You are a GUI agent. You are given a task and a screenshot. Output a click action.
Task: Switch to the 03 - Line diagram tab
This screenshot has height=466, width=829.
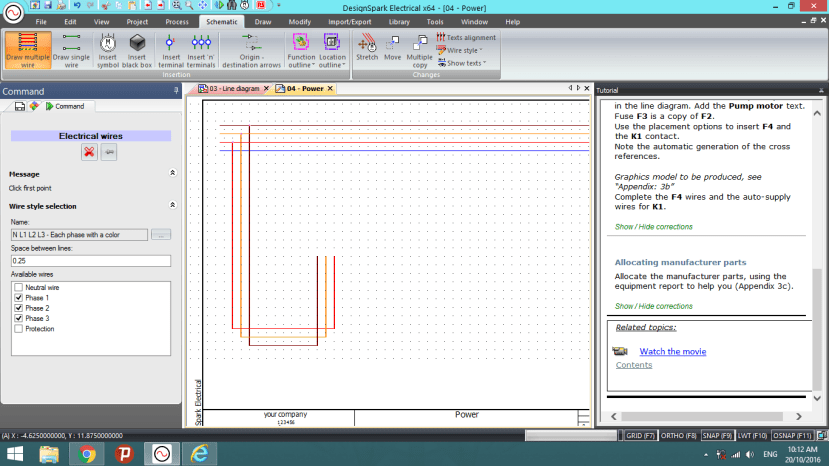pos(233,89)
